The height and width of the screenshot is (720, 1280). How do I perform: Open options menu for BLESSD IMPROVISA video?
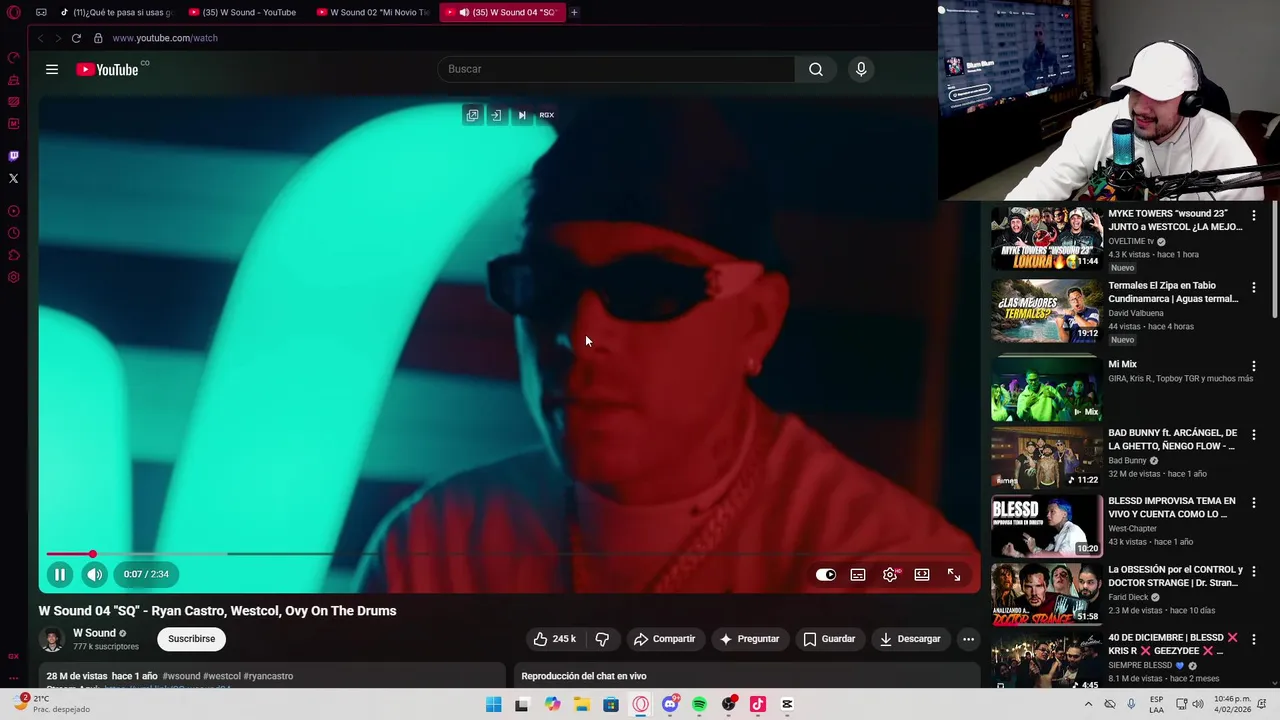point(1254,503)
